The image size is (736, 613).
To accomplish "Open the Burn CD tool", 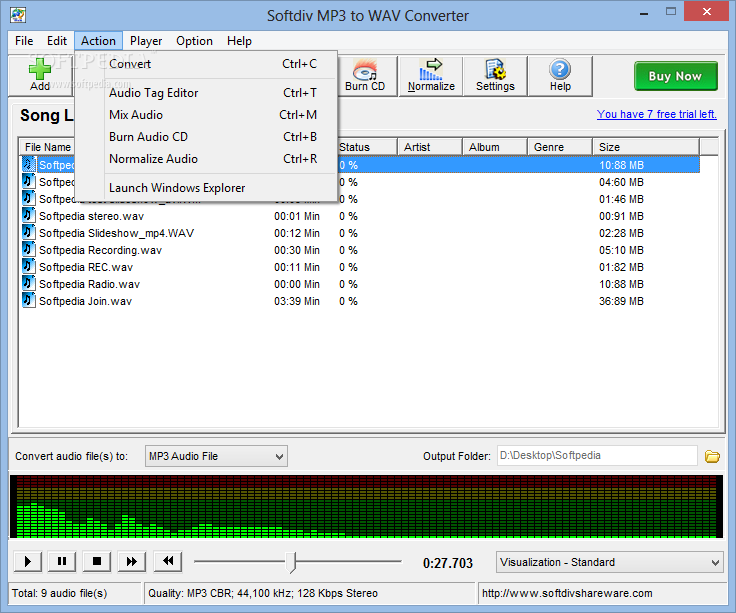I will click(x=365, y=76).
